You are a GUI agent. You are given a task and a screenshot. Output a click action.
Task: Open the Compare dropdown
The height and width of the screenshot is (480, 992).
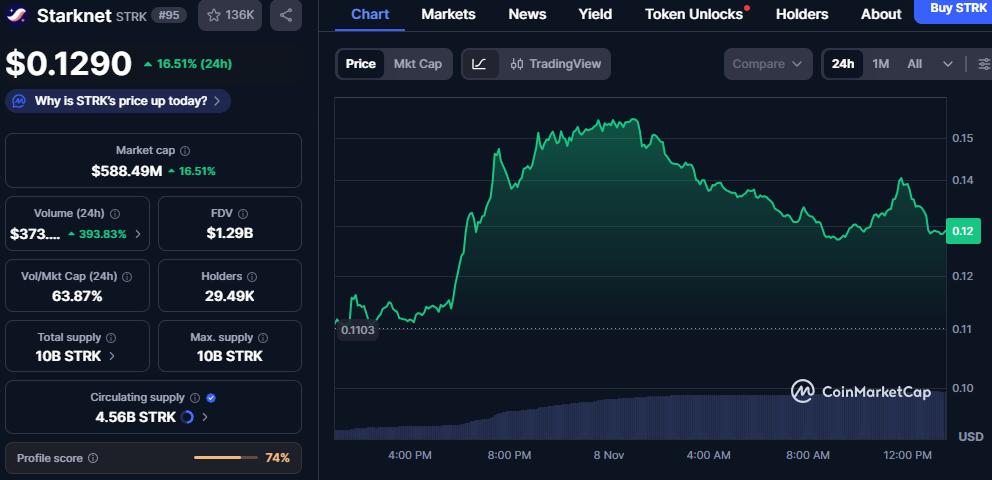click(767, 64)
